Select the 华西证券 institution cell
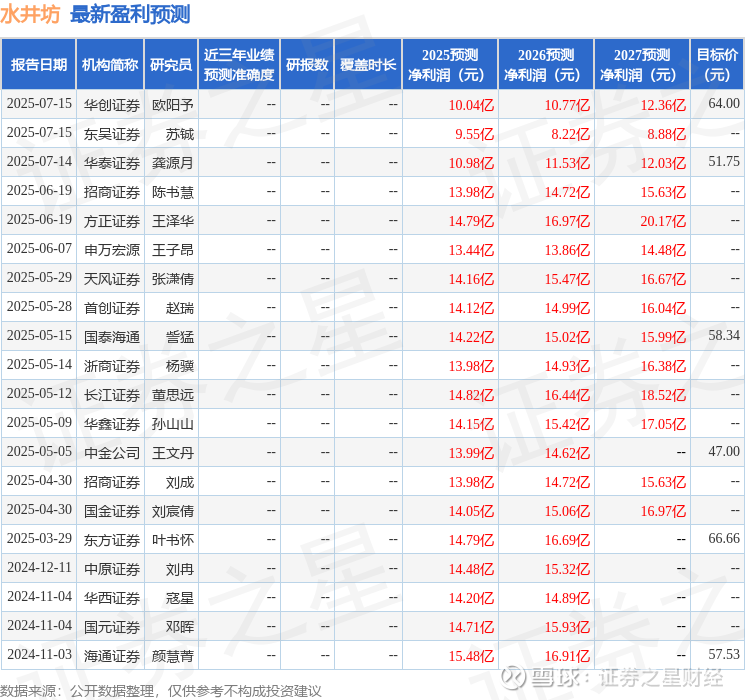This screenshot has width=745, height=700. pyautogui.click(x=112, y=598)
